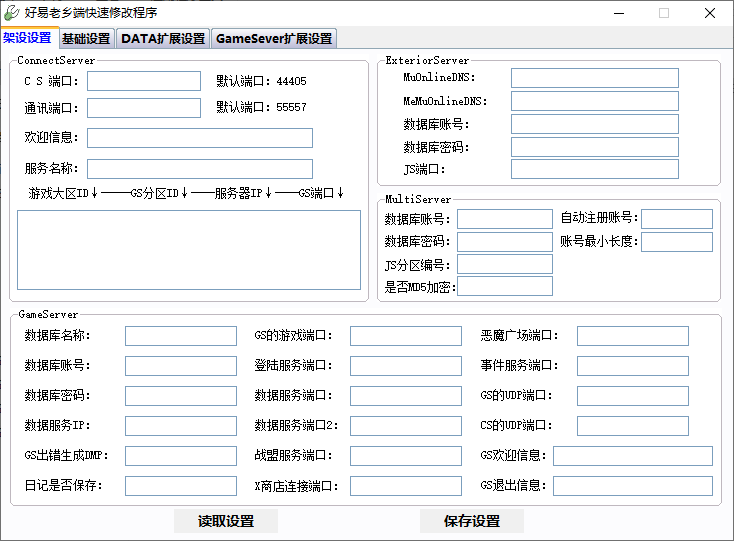734x541 pixels.
Task: Click the 通讯端口 text box
Action: pos(144,108)
